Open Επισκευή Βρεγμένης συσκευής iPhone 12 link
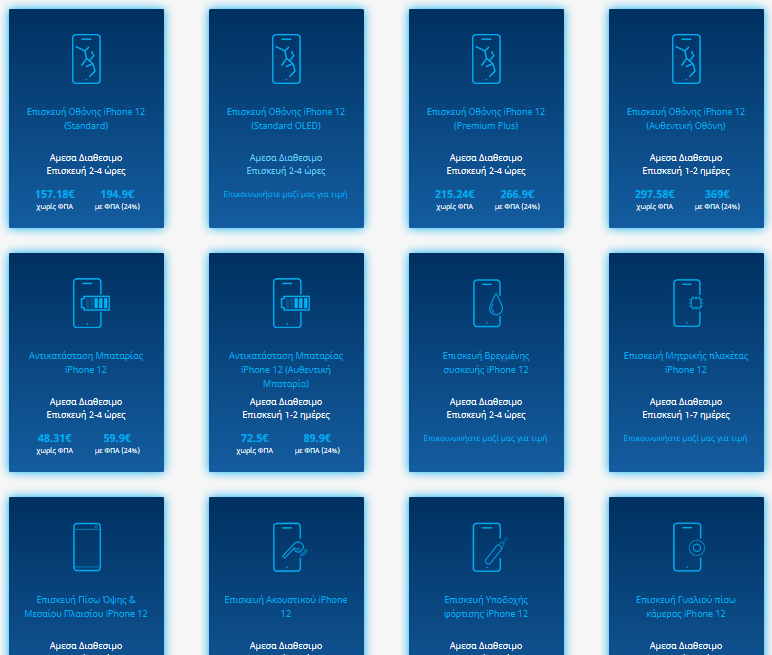772x655 pixels. click(486, 362)
